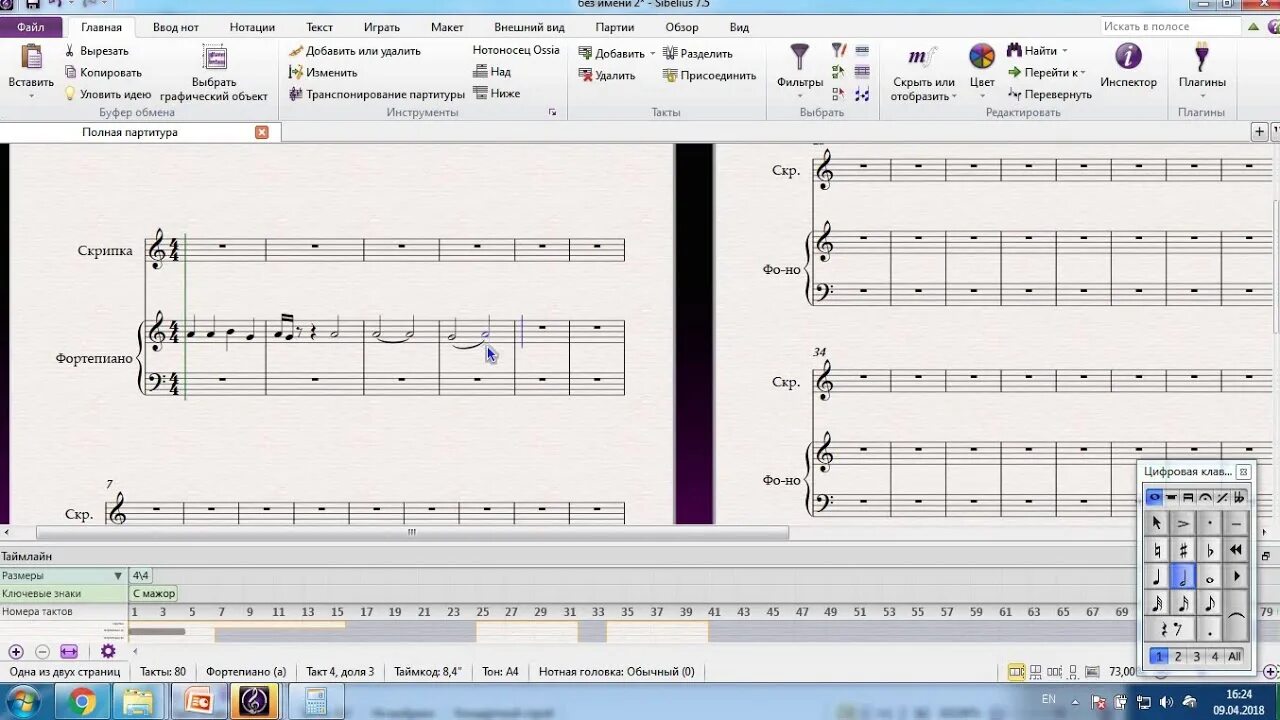Viewport: 1280px width, 720px height.
Task: Toggle natural accidental on keypad
Action: (1157, 550)
